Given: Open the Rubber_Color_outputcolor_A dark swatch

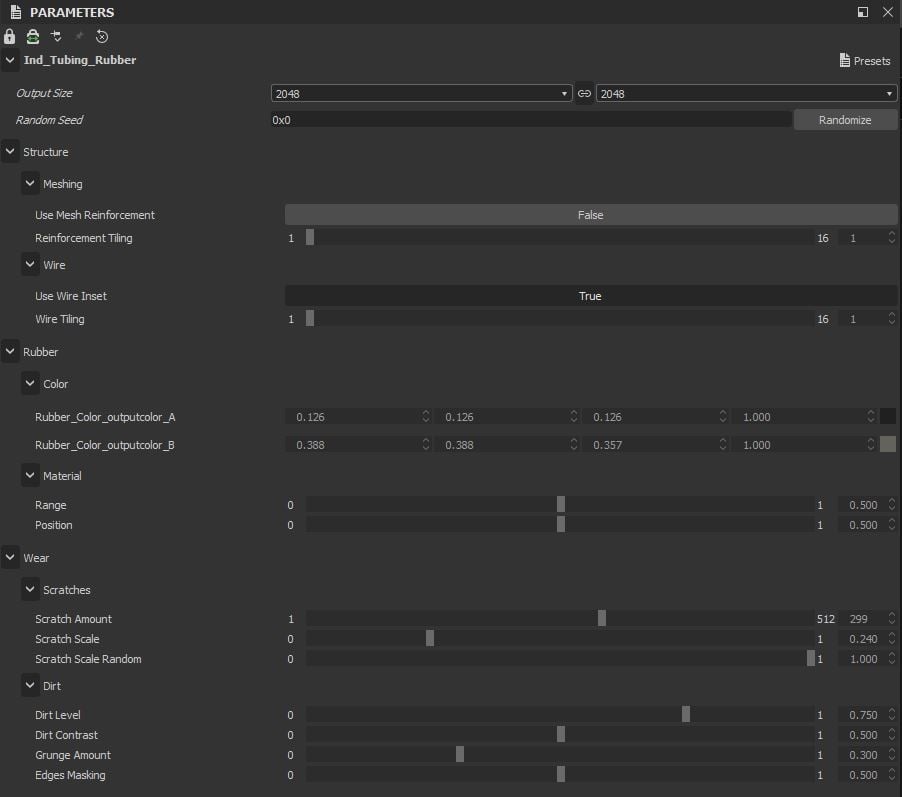Looking at the screenshot, I should 888,416.
